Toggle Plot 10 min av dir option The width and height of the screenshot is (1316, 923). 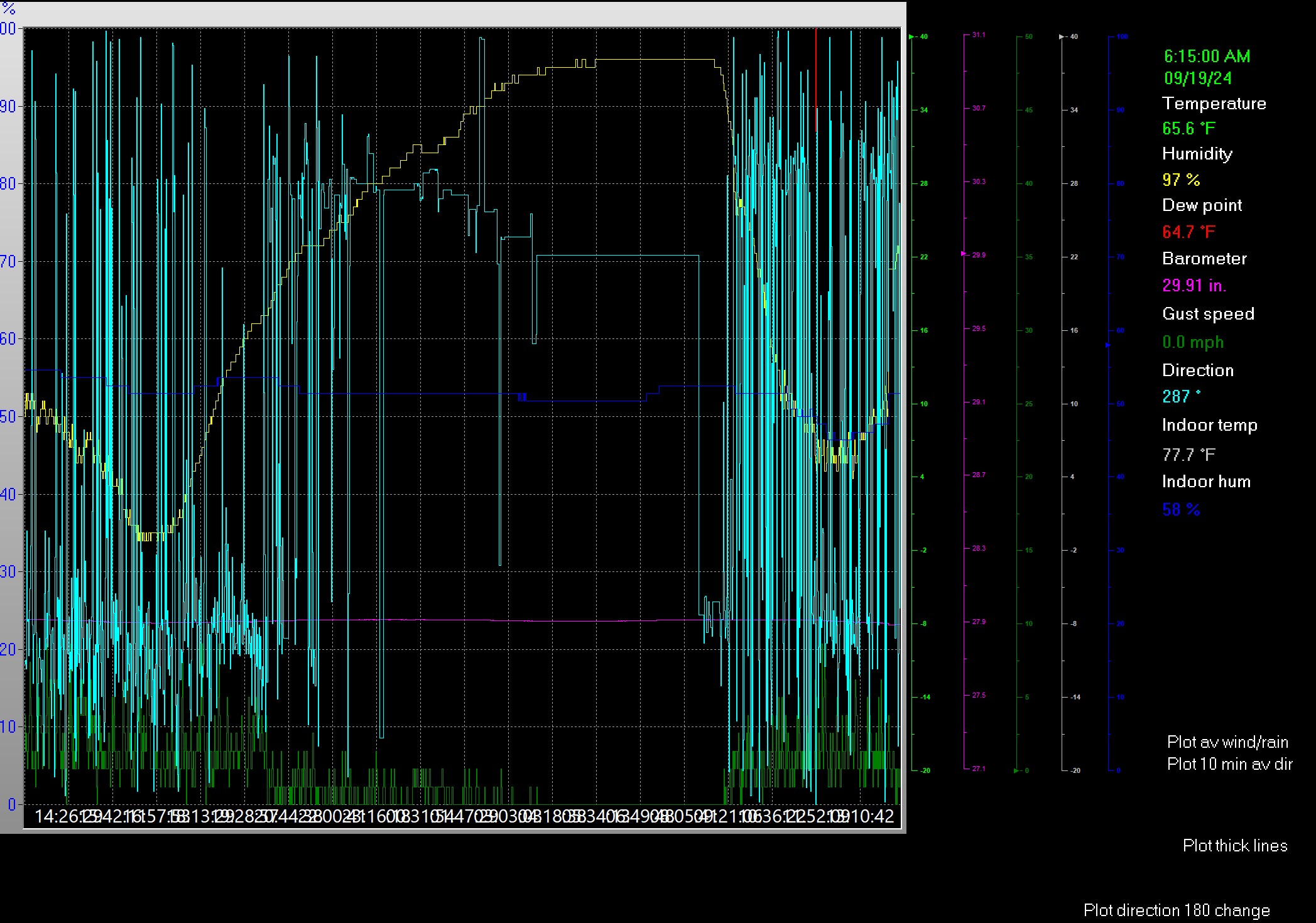[1229, 764]
